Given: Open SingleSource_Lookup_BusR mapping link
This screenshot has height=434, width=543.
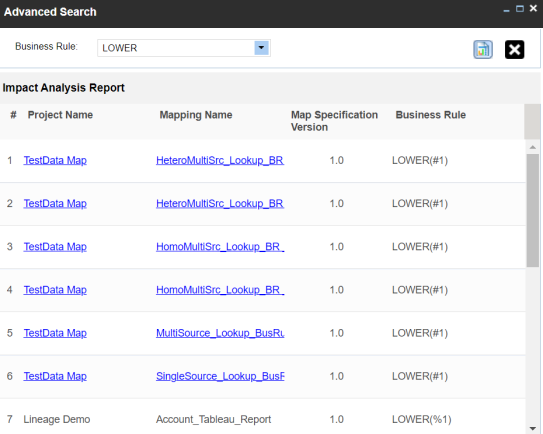Looking at the screenshot, I should coord(220,376).
